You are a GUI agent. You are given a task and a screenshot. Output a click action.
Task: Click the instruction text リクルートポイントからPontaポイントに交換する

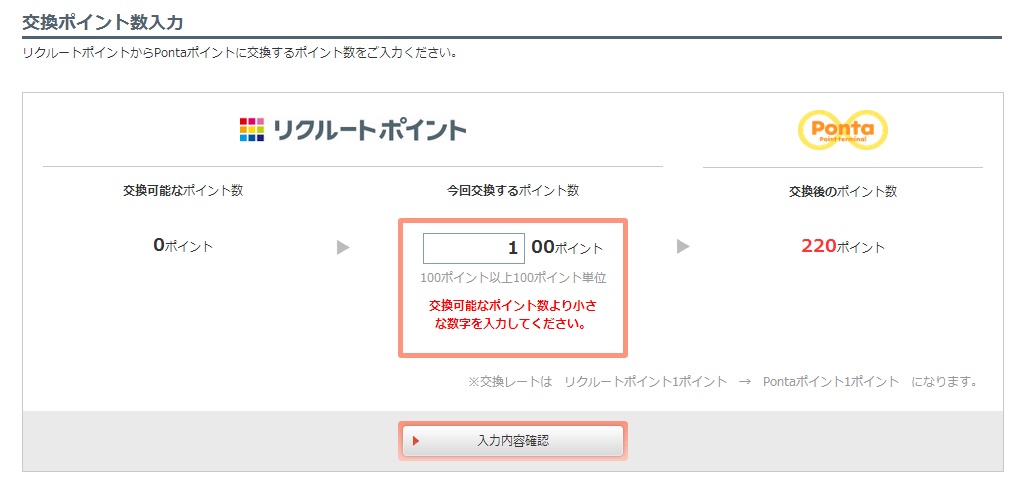[x=240, y=53]
